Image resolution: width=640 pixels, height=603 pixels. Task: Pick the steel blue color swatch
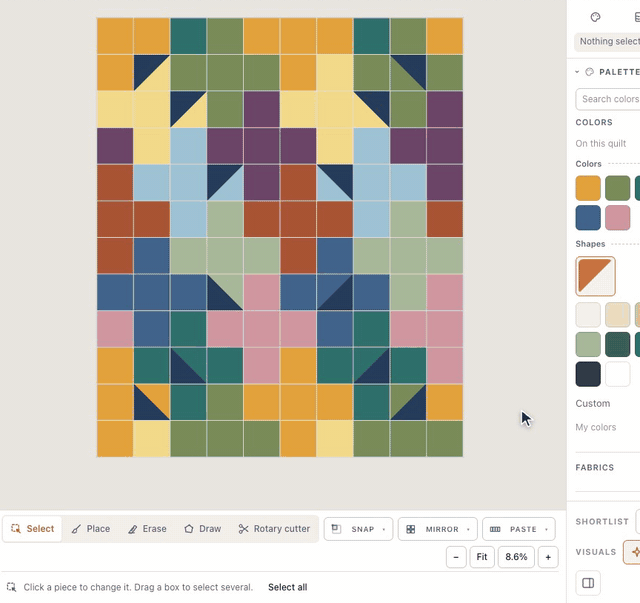pyautogui.click(x=588, y=218)
